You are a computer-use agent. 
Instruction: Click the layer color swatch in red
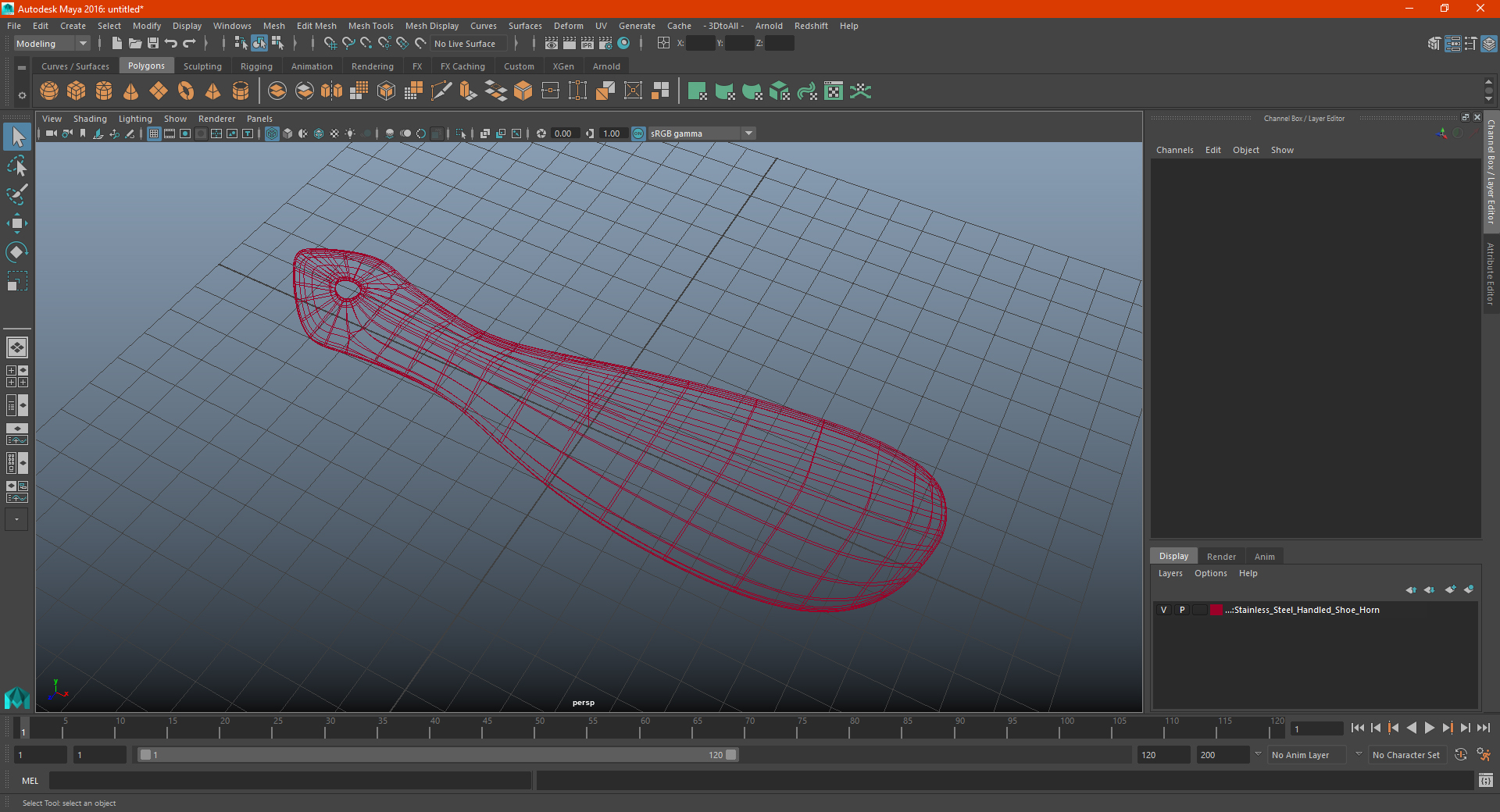[1216, 610]
